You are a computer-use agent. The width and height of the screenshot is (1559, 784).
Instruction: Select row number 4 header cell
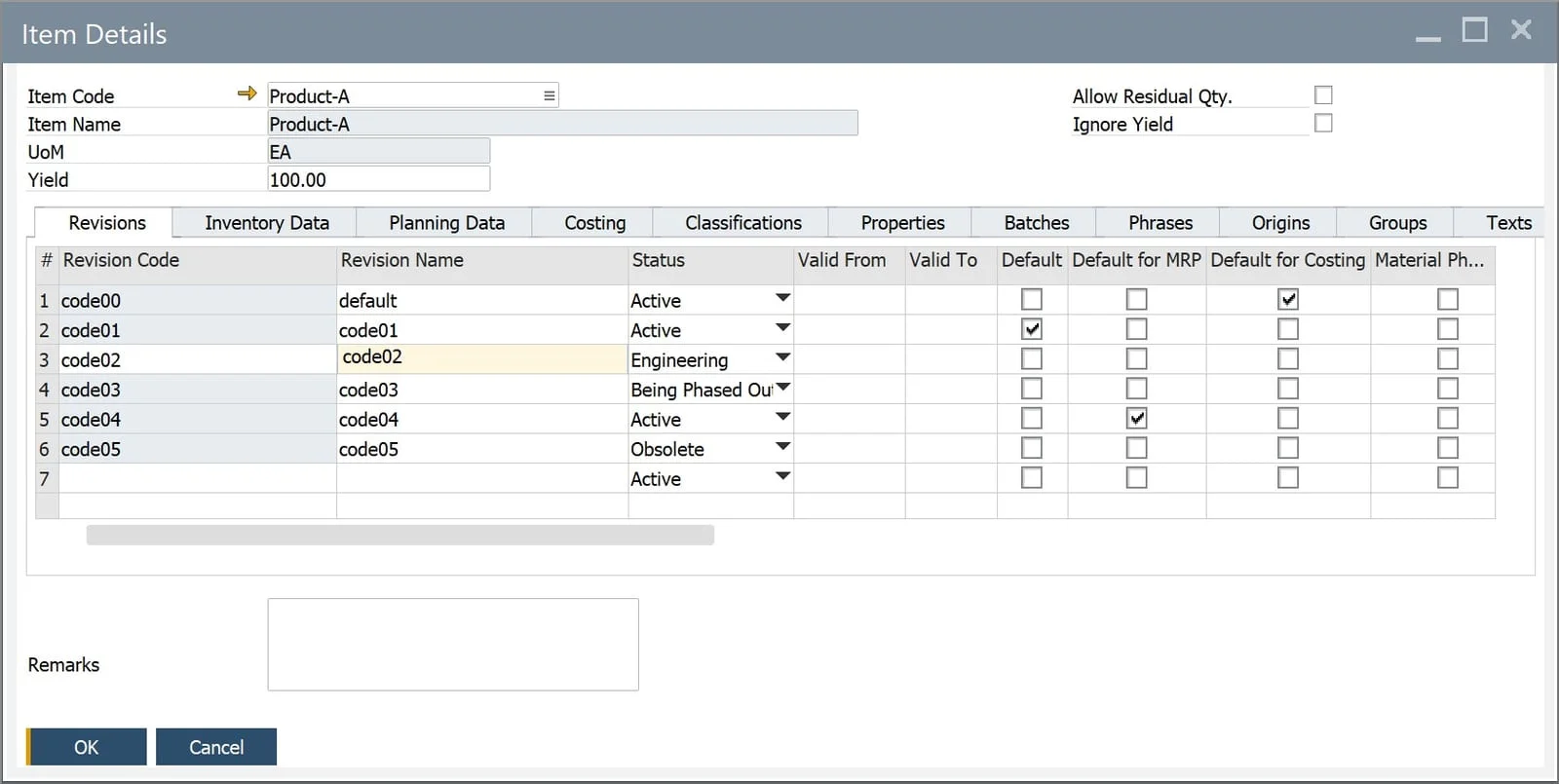(x=47, y=390)
